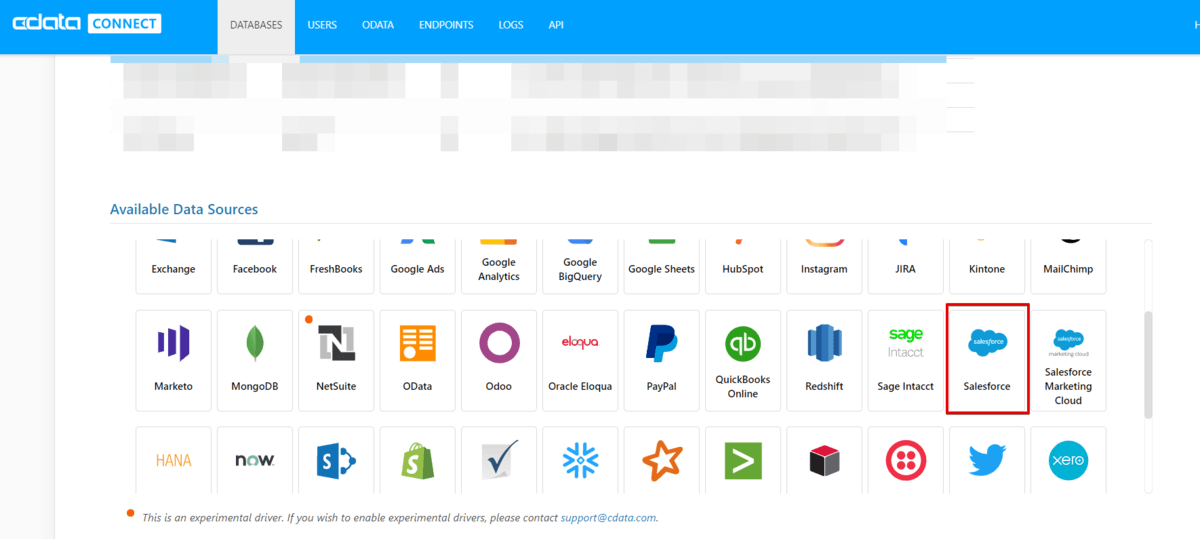Click the CData Connect logo

[x=87, y=23]
